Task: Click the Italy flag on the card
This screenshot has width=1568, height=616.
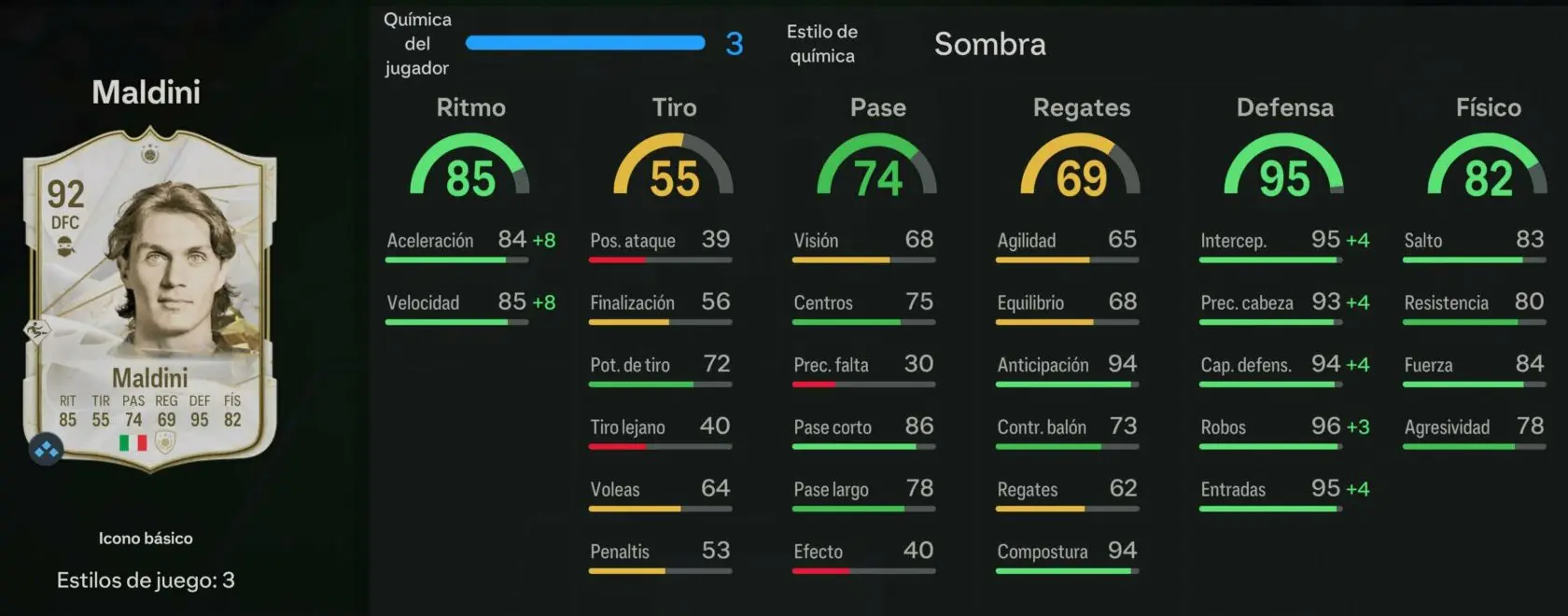Action: tap(133, 442)
